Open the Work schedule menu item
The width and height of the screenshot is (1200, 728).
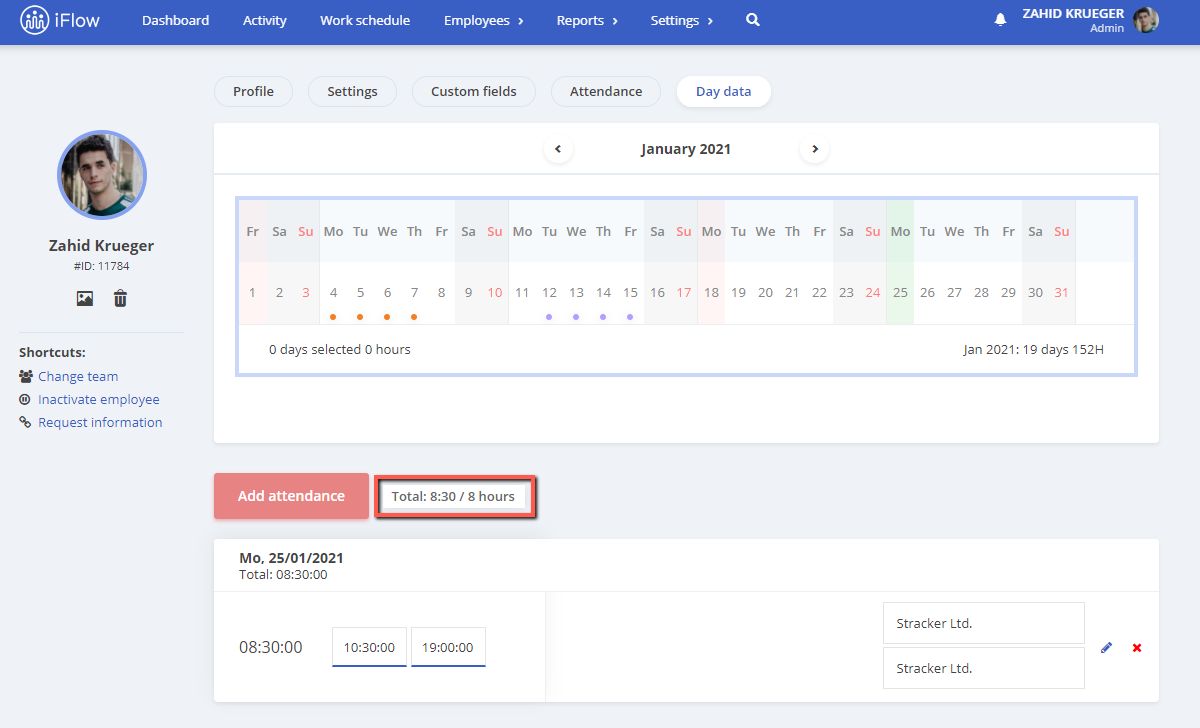365,20
